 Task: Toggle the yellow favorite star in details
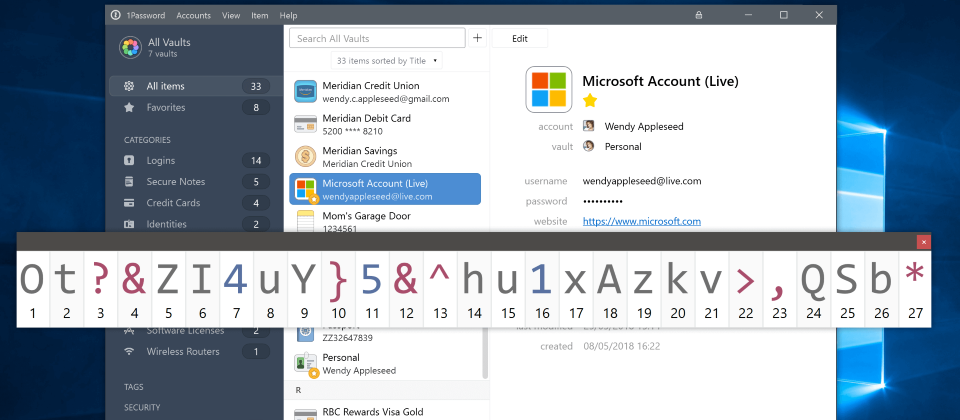tap(590, 100)
